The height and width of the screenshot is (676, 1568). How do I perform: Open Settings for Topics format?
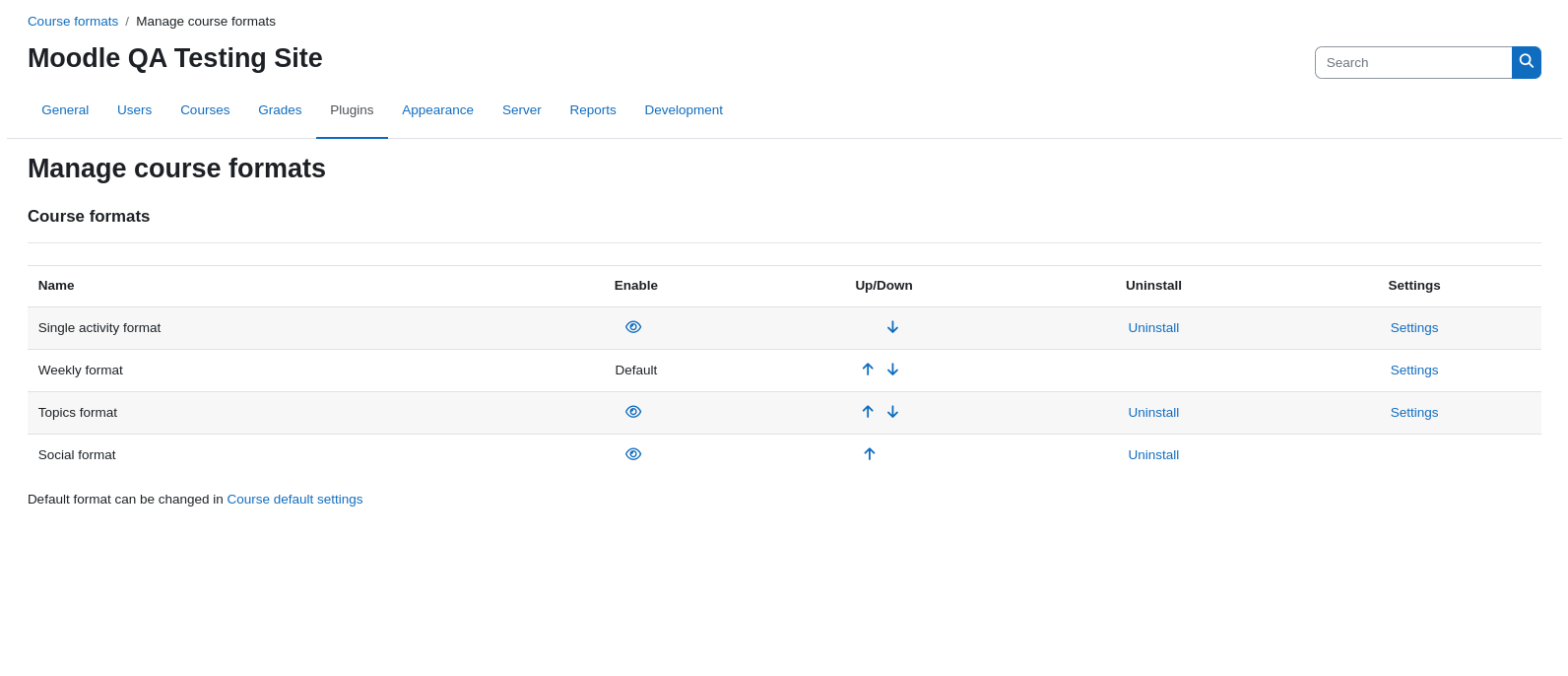click(1414, 413)
